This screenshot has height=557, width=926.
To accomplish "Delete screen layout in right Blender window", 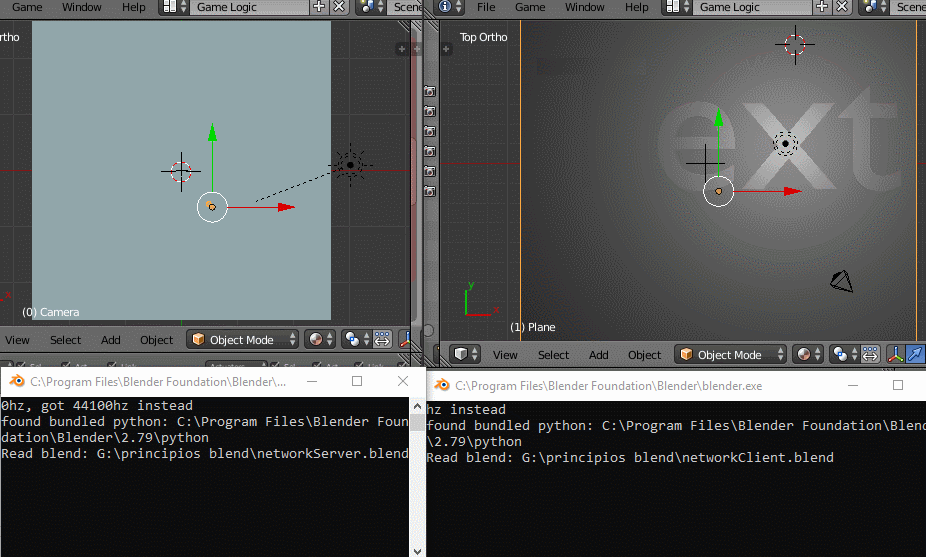I will (842, 7).
